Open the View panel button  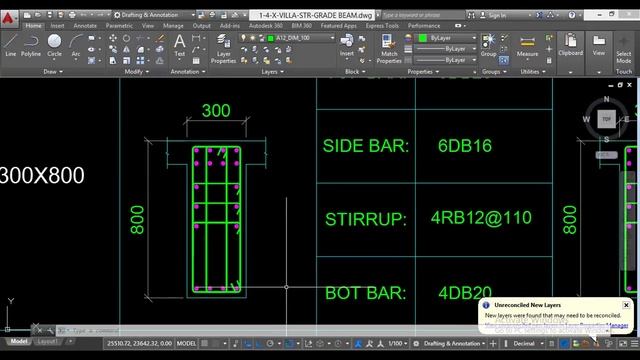pyautogui.click(x=599, y=45)
